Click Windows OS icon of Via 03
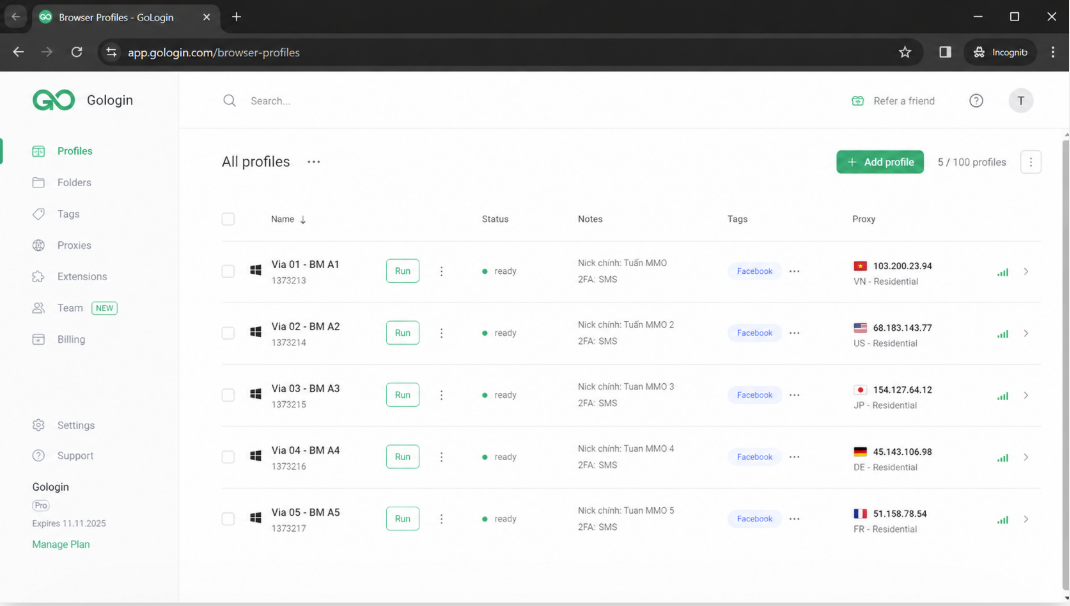This screenshot has width=1070, height=606. 255,394
